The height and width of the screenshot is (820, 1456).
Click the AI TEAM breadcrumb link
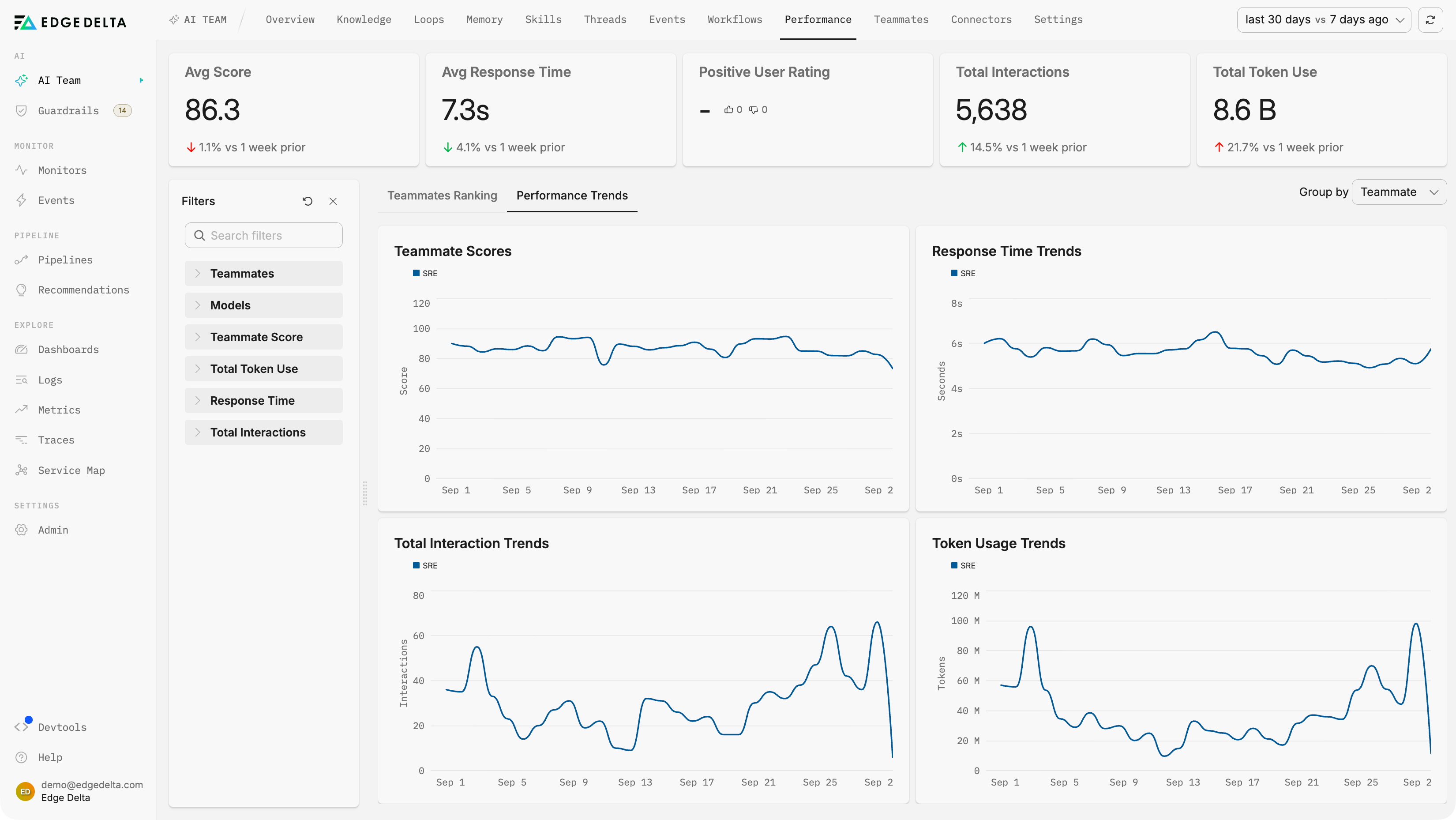pyautogui.click(x=198, y=20)
